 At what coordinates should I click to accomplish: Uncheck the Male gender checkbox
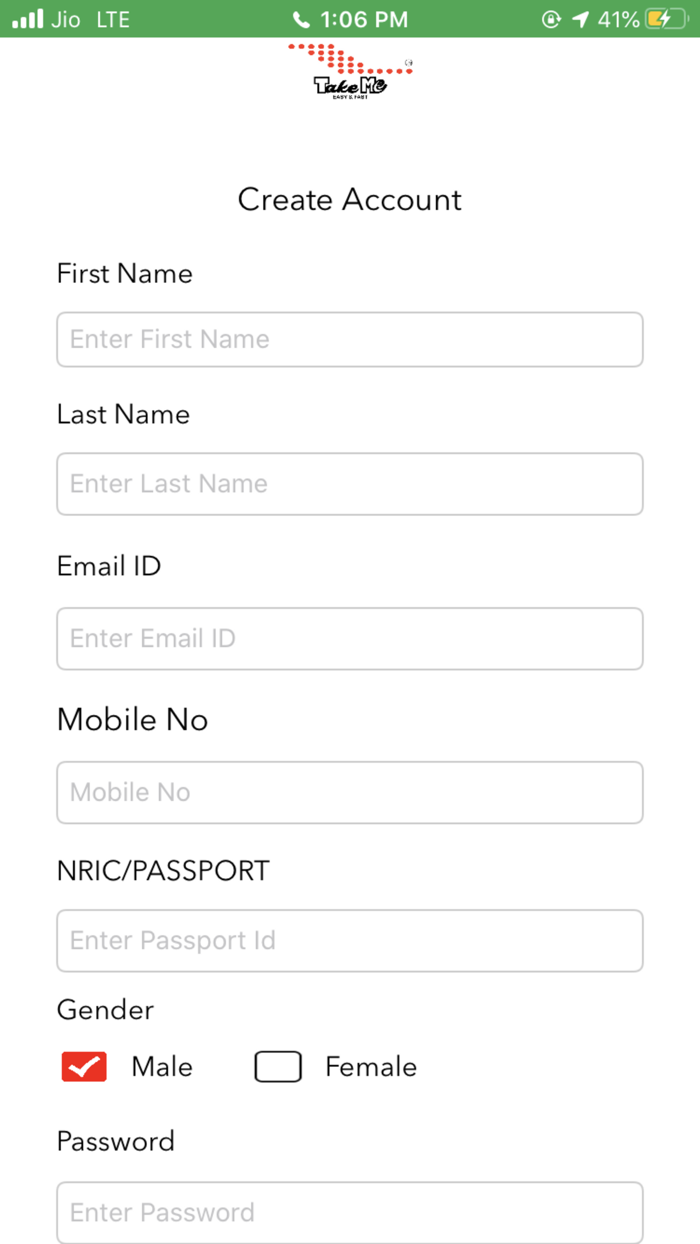click(84, 1066)
